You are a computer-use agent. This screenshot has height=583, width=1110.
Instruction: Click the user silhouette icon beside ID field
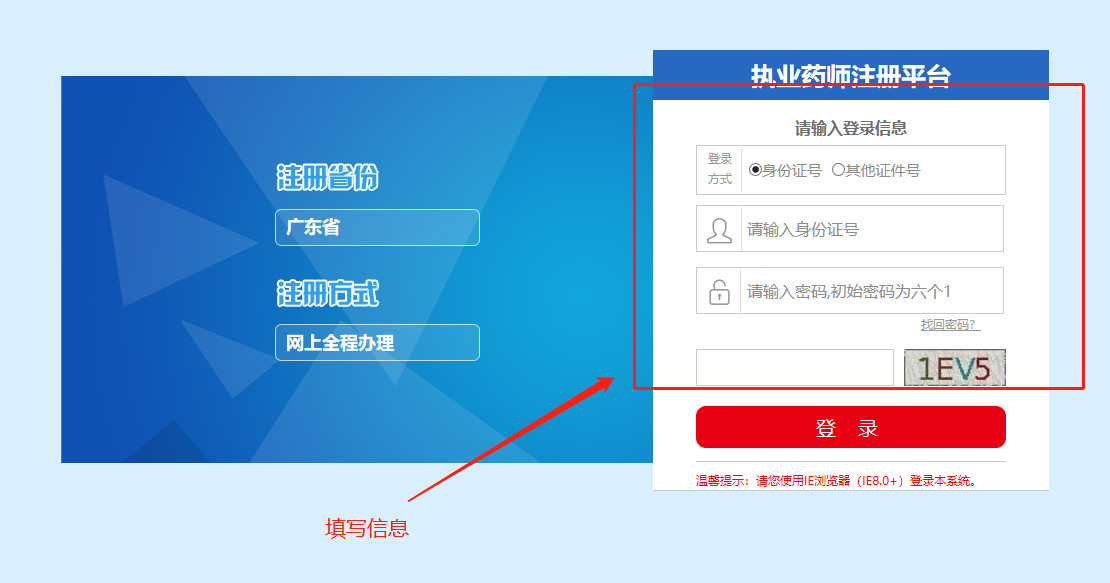point(719,230)
